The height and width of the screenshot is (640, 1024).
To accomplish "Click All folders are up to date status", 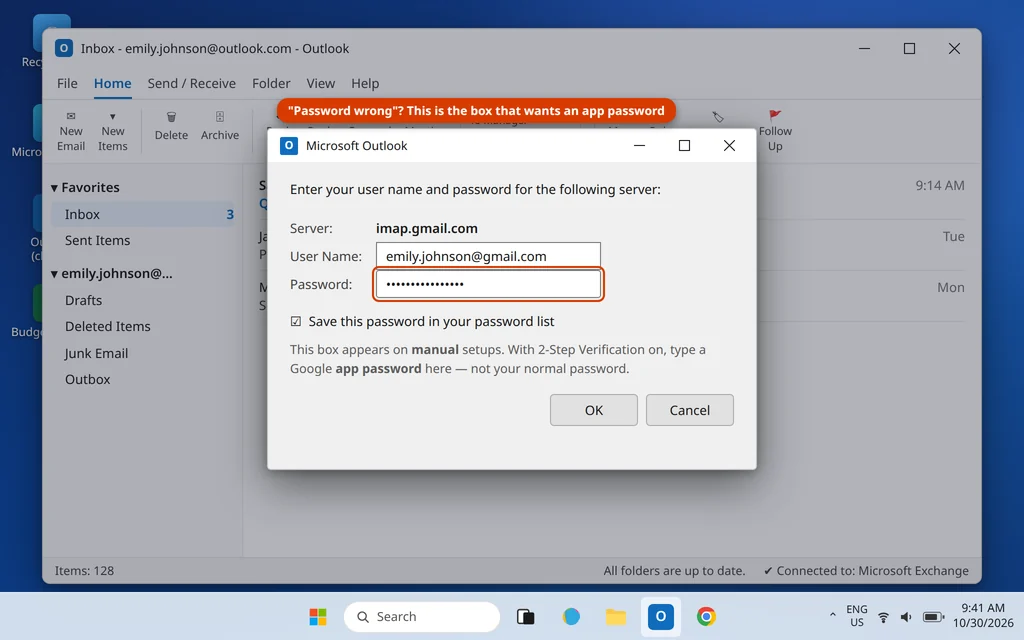I will tap(674, 571).
